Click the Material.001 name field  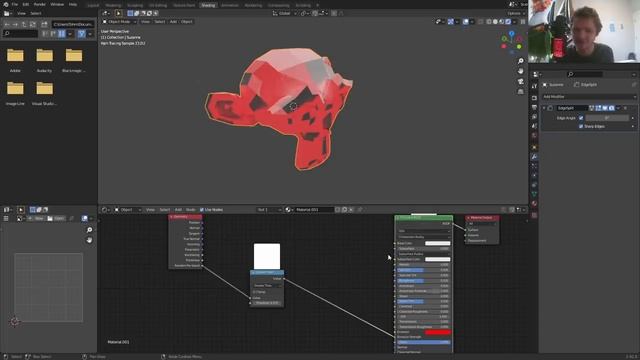point(314,210)
